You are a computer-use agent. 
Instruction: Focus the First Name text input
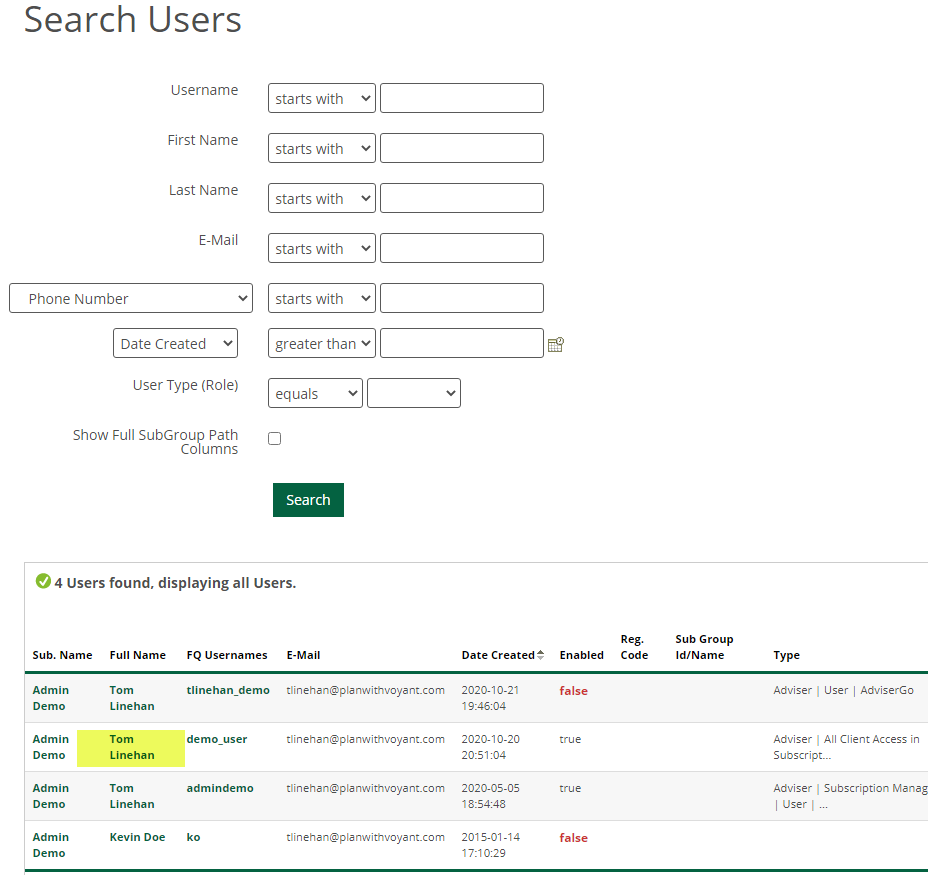pos(462,148)
